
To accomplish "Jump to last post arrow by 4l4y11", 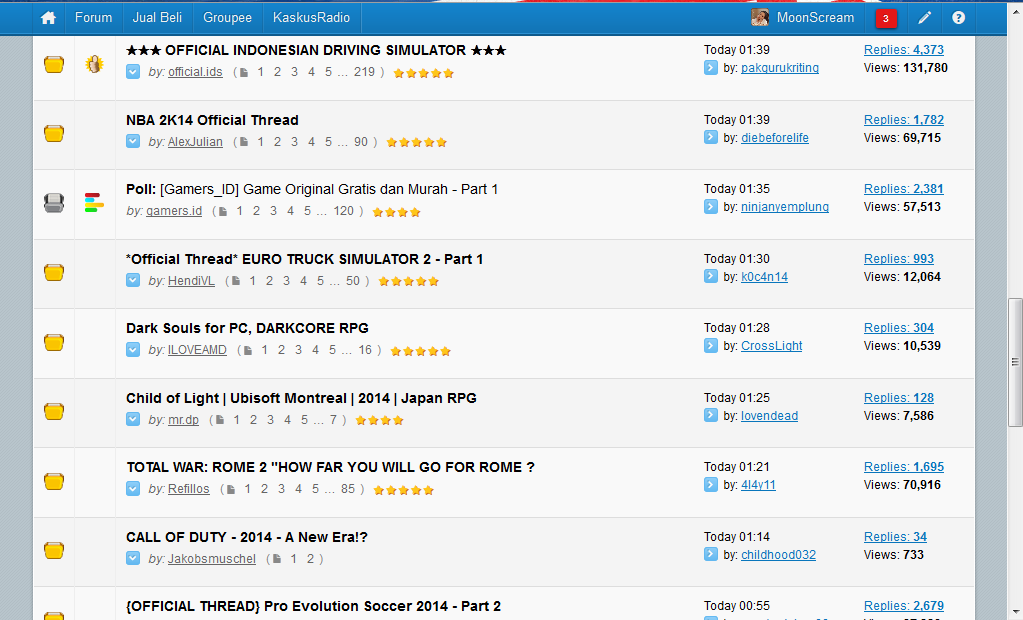I will 711,484.
